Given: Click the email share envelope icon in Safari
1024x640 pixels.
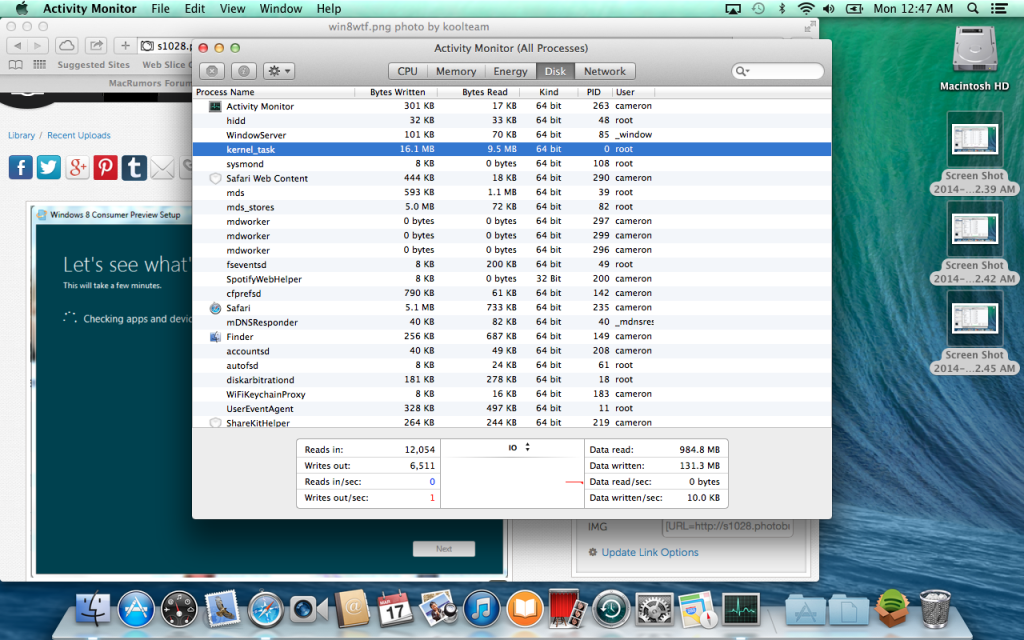Looking at the screenshot, I should 162,168.
